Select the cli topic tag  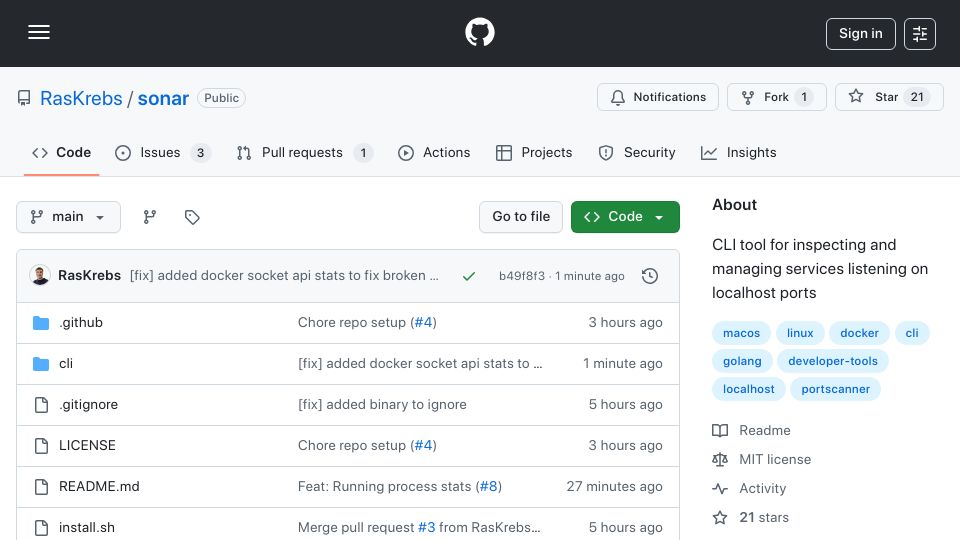click(x=912, y=333)
